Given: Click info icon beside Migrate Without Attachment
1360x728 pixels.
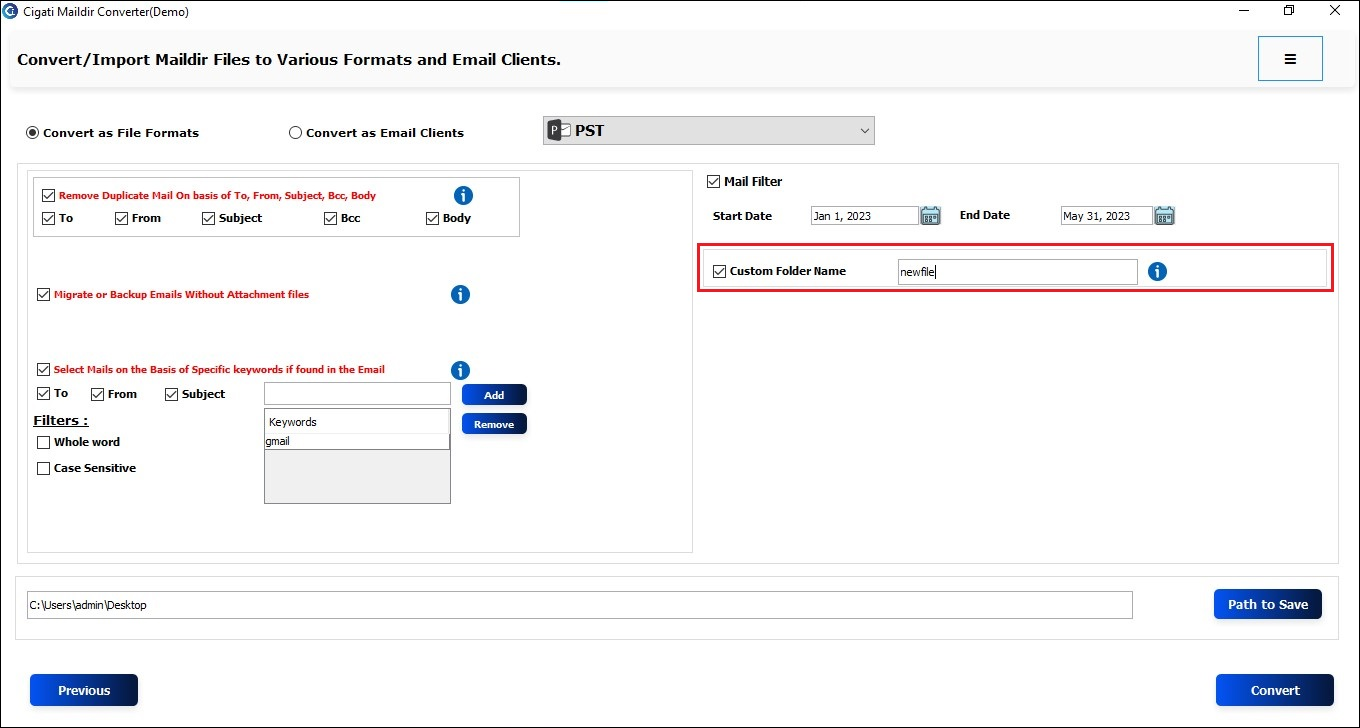Looking at the screenshot, I should point(460,294).
